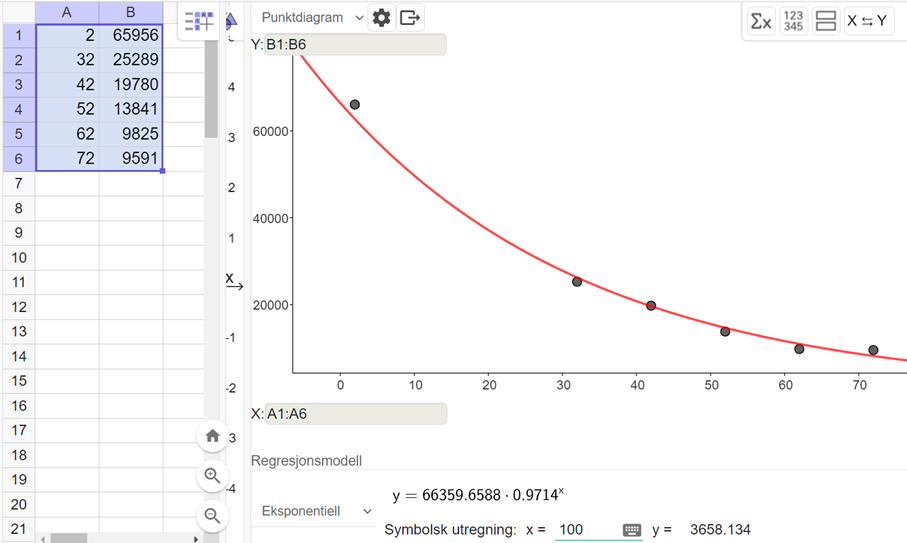The image size is (907, 543).
Task: Select column header B in spreadsheet
Action: pyautogui.click(x=131, y=12)
